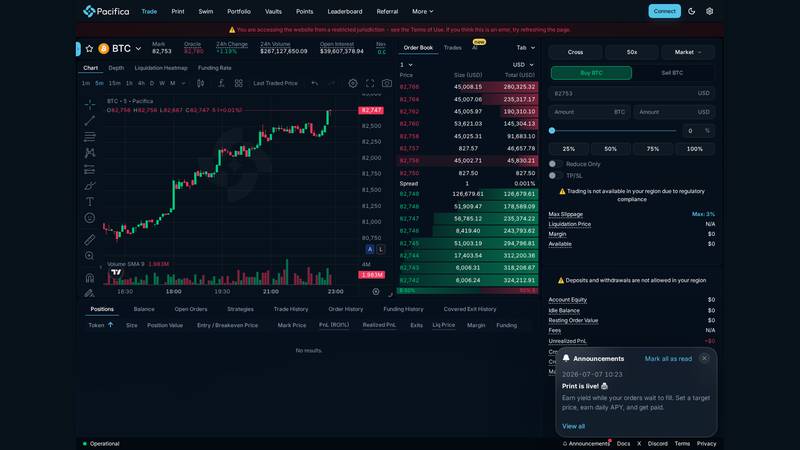The width and height of the screenshot is (800, 450).
Task: Select the text annotation tool
Action: click(90, 202)
